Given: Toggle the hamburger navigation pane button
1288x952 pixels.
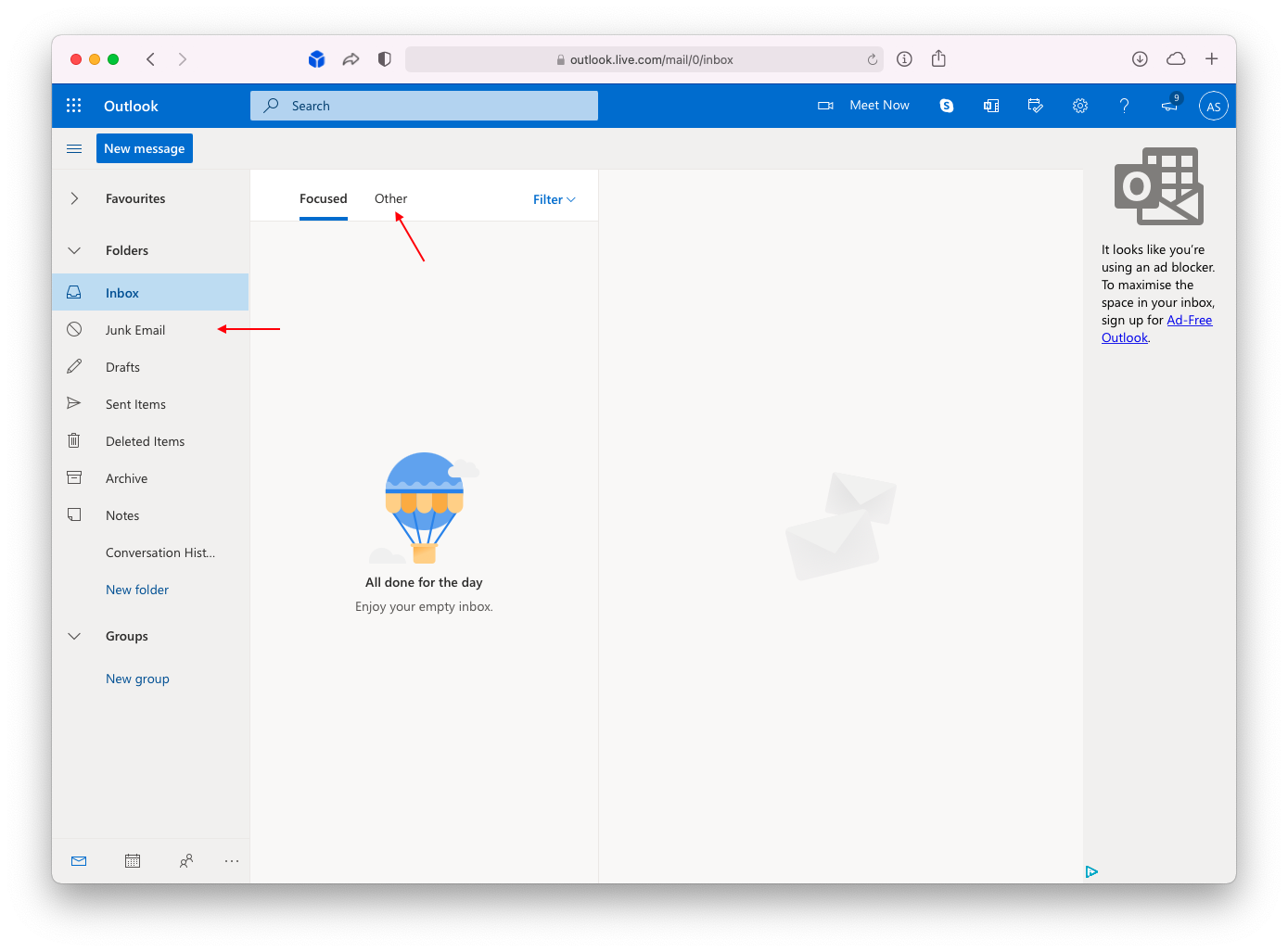Looking at the screenshot, I should click(74, 148).
